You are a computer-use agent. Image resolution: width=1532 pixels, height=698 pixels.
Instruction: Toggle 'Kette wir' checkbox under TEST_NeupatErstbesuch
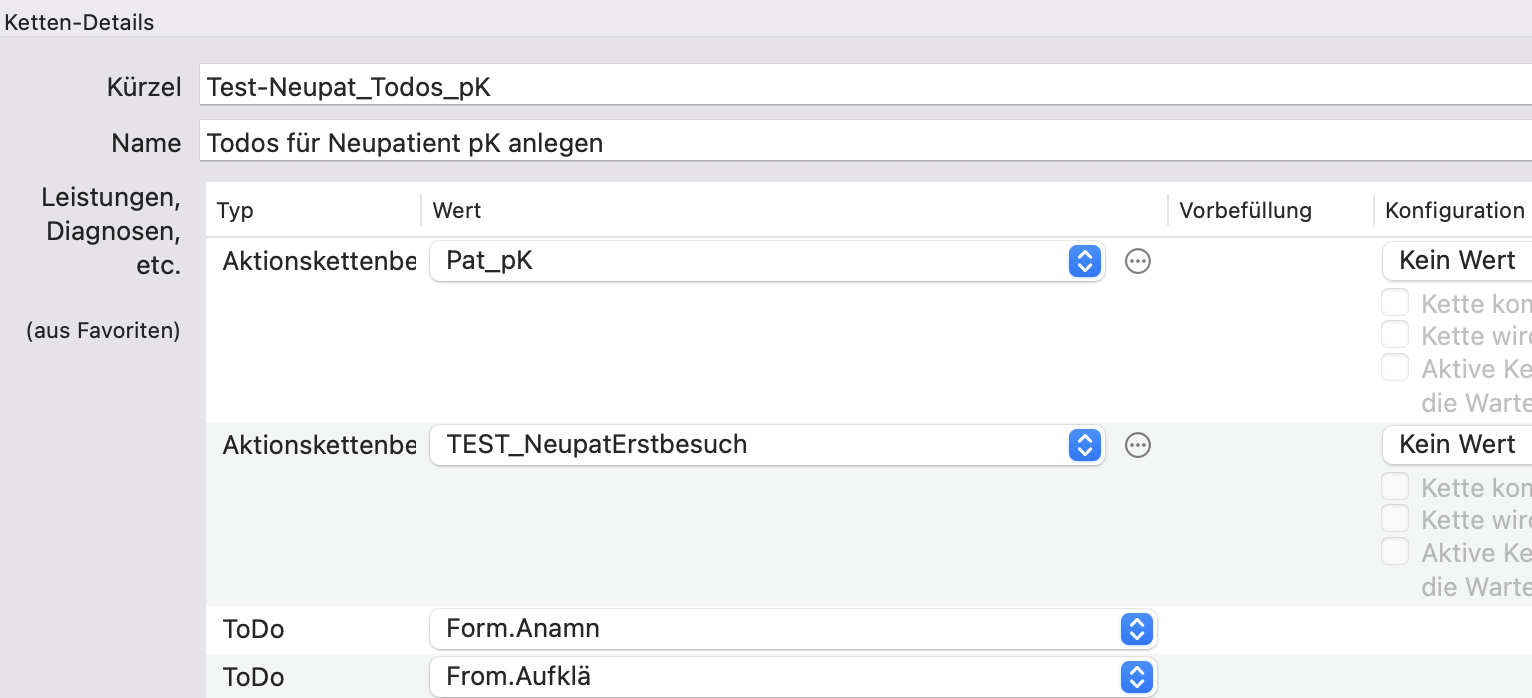click(1395, 518)
